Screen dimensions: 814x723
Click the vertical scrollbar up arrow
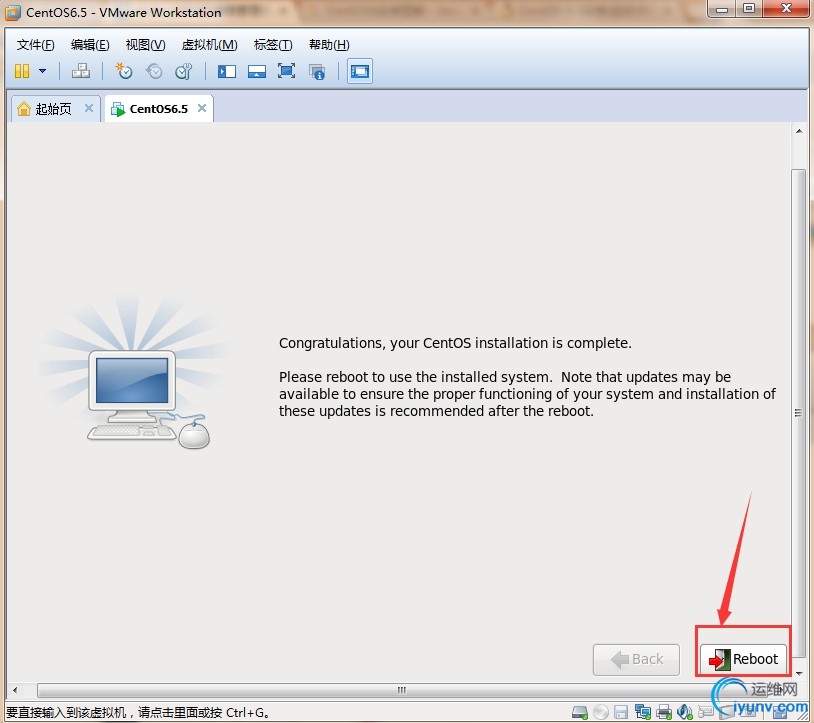(799, 131)
